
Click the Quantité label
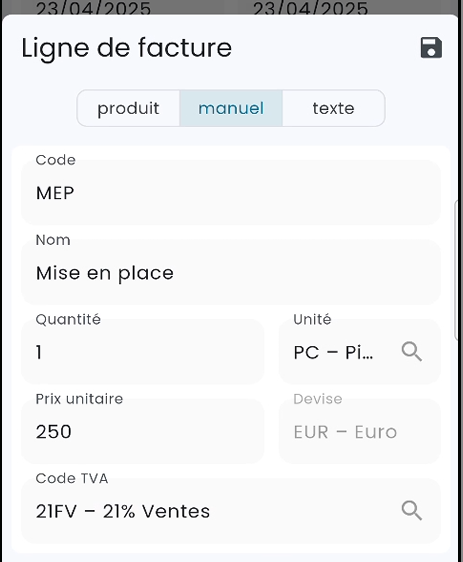pos(68,319)
